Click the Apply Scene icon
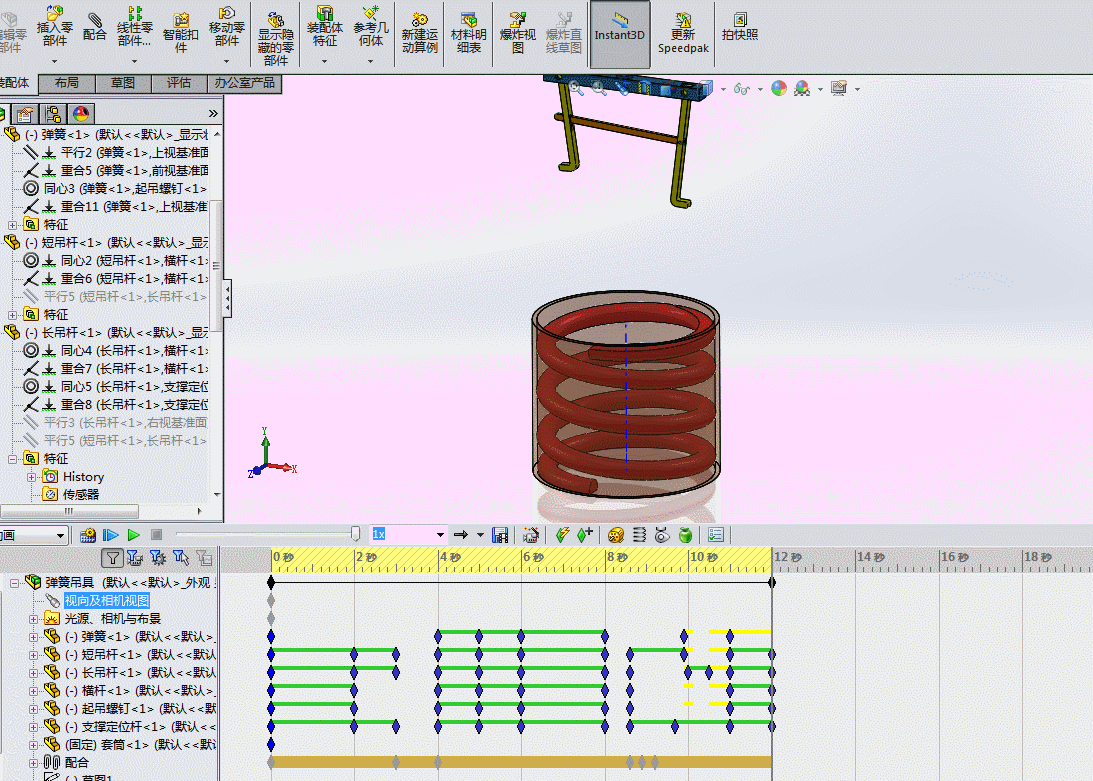Image resolution: width=1093 pixels, height=781 pixels. pos(802,88)
